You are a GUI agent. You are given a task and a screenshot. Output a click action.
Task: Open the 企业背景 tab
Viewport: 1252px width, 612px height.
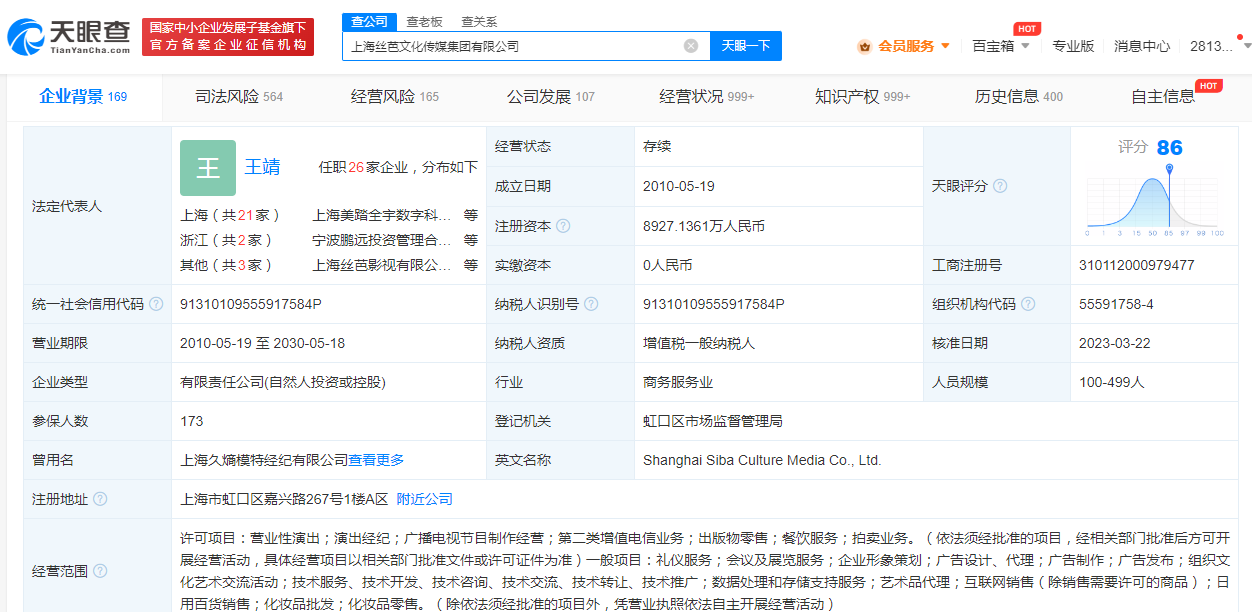pos(83,97)
